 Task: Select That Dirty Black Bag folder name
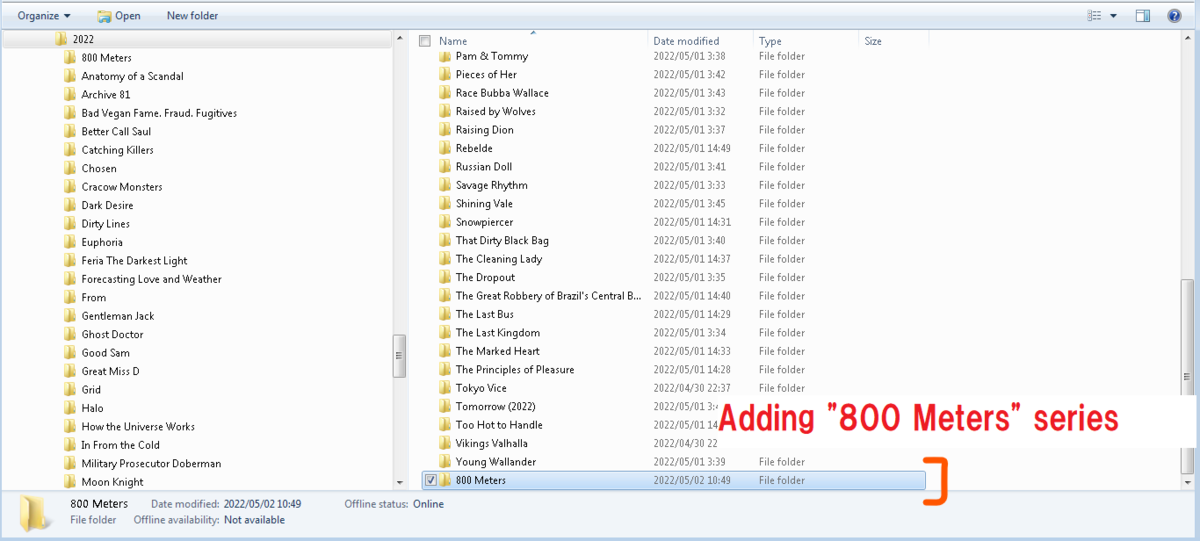(502, 241)
